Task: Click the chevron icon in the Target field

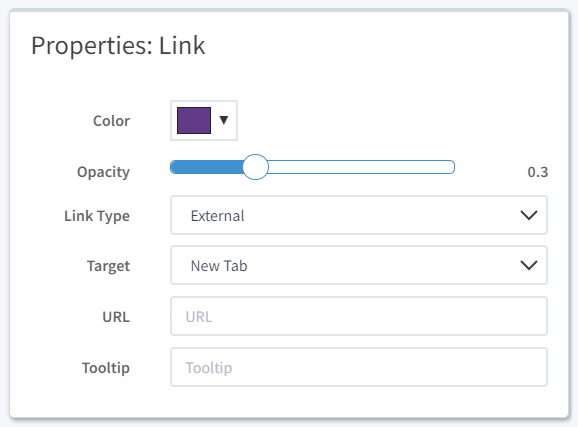Action: 529,265
